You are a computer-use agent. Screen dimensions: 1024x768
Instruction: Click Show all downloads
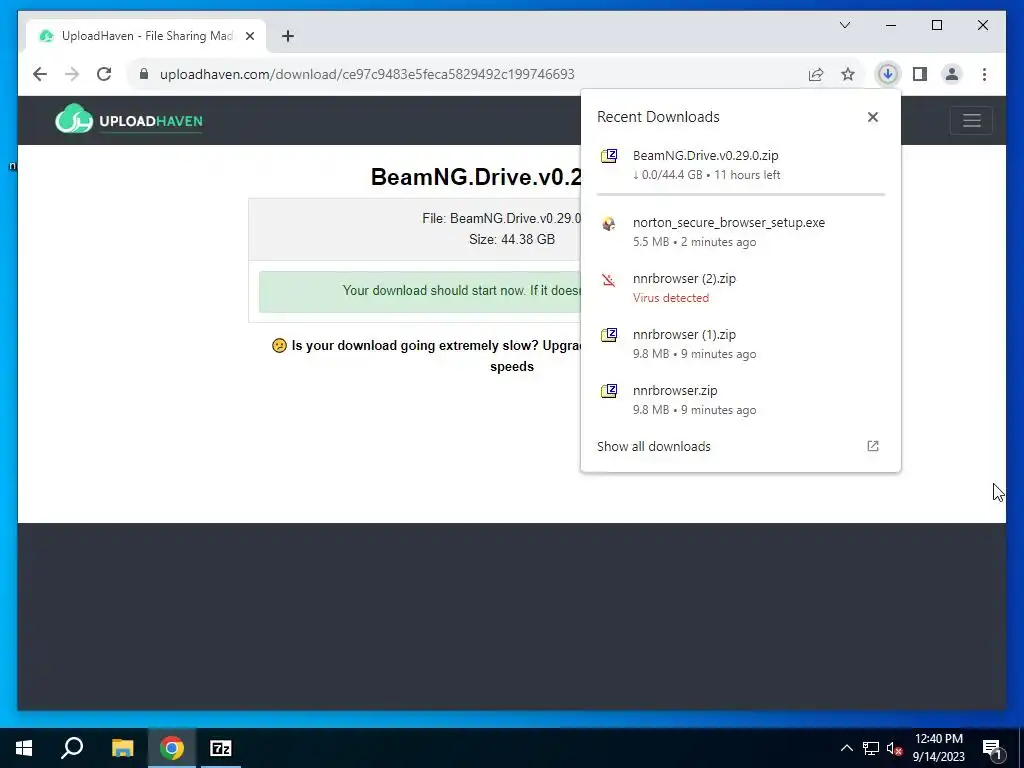[x=654, y=447]
